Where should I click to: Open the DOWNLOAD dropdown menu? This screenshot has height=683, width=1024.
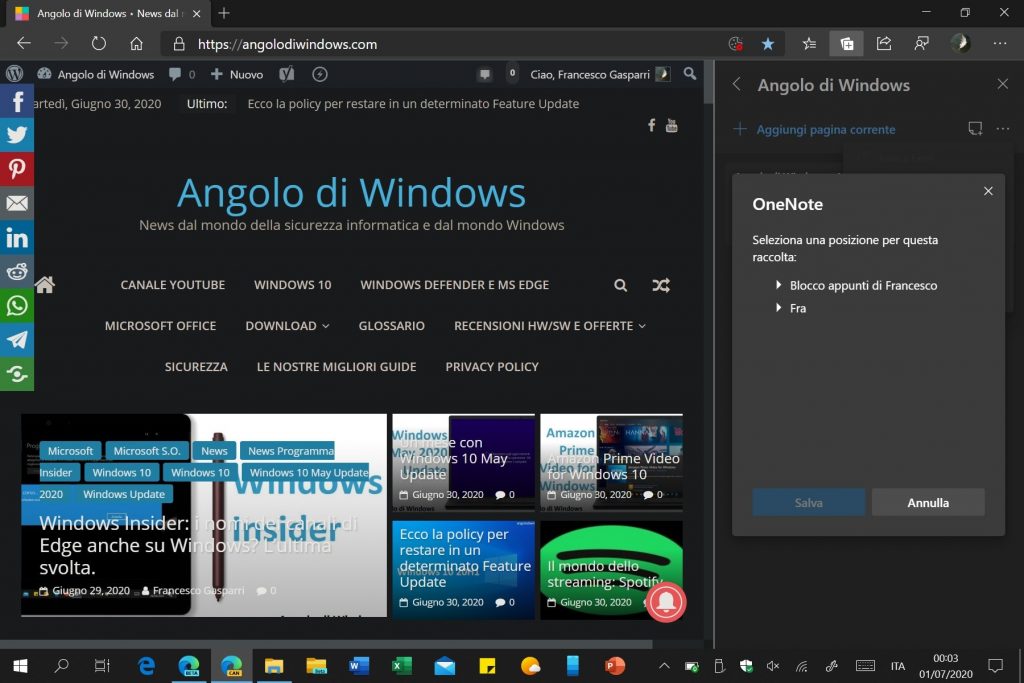[287, 326]
